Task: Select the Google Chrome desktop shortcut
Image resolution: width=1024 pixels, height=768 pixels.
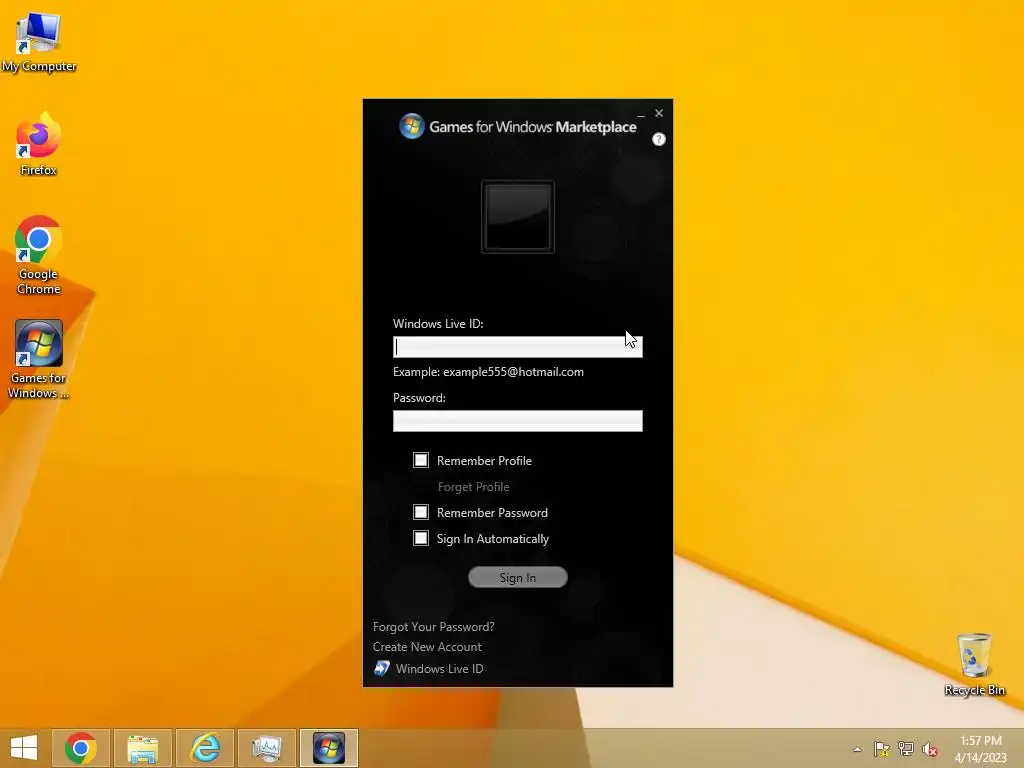Action: pos(39,255)
